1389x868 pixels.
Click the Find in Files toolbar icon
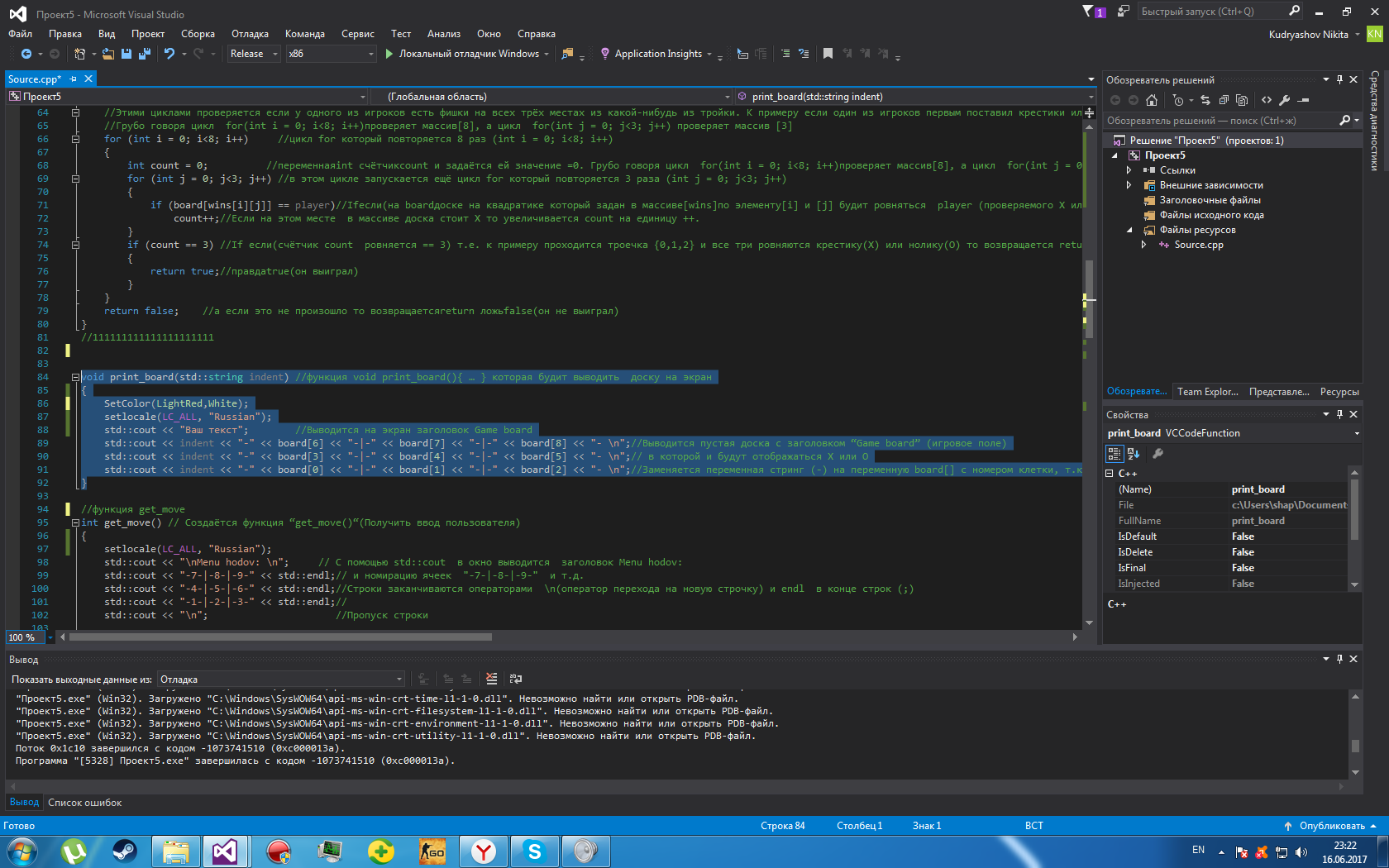[x=567, y=54]
